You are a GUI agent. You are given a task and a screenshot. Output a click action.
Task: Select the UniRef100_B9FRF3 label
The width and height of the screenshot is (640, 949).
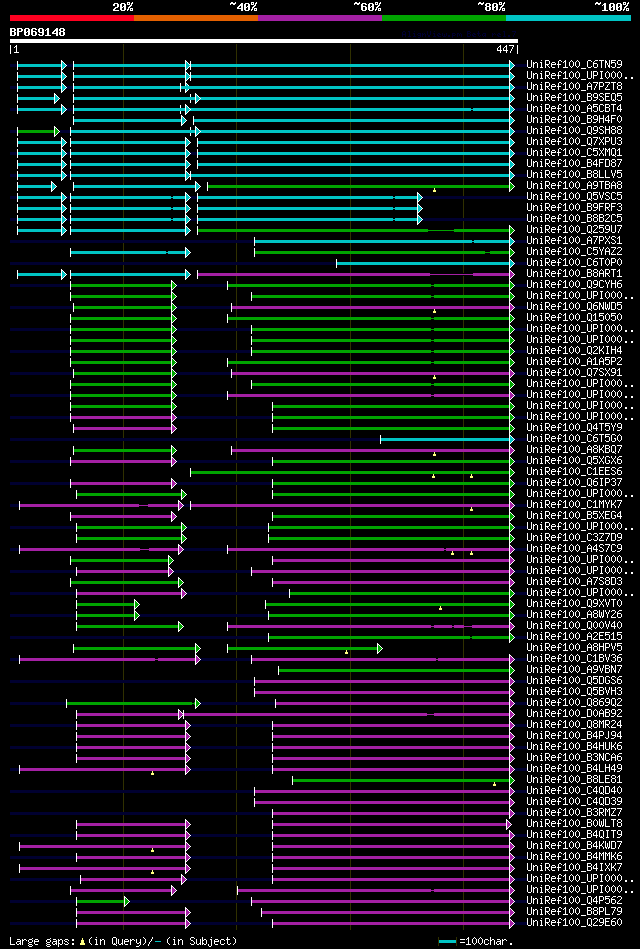(574, 208)
